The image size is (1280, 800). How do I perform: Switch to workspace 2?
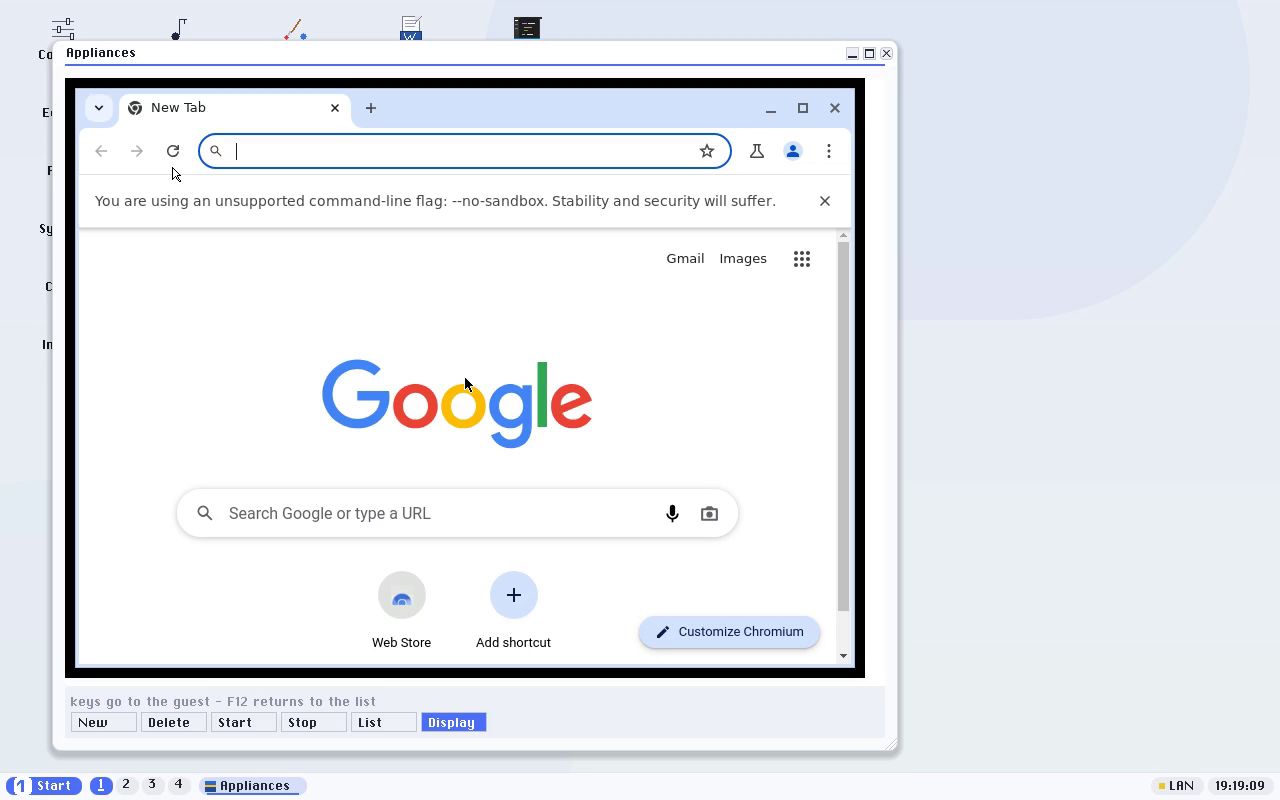click(x=126, y=785)
